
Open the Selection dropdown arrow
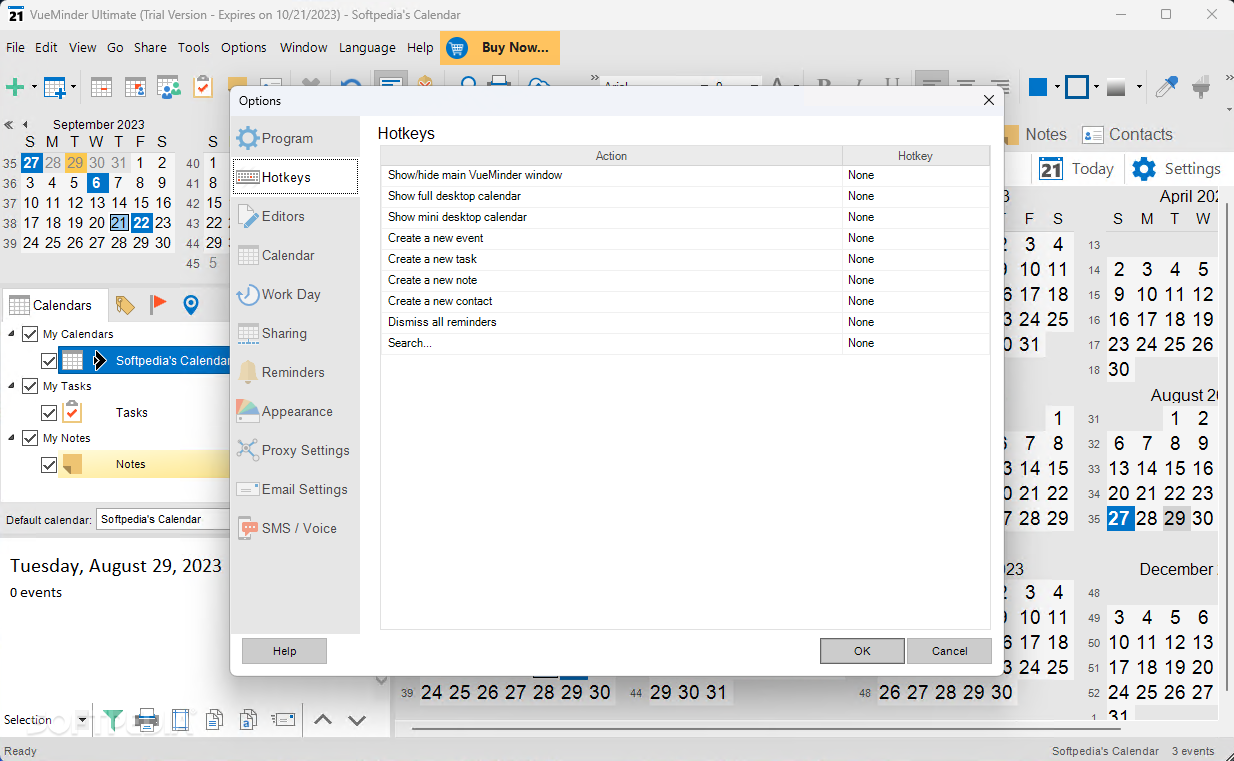[x=82, y=720]
